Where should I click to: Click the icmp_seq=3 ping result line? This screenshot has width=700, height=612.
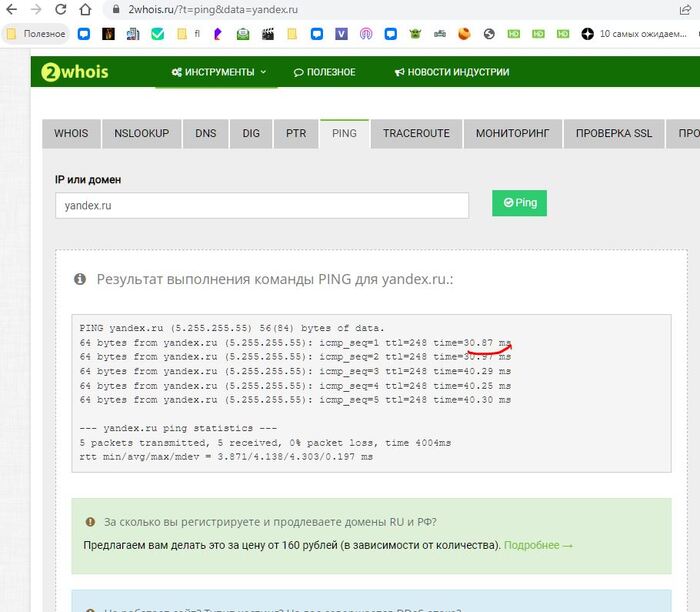point(295,371)
